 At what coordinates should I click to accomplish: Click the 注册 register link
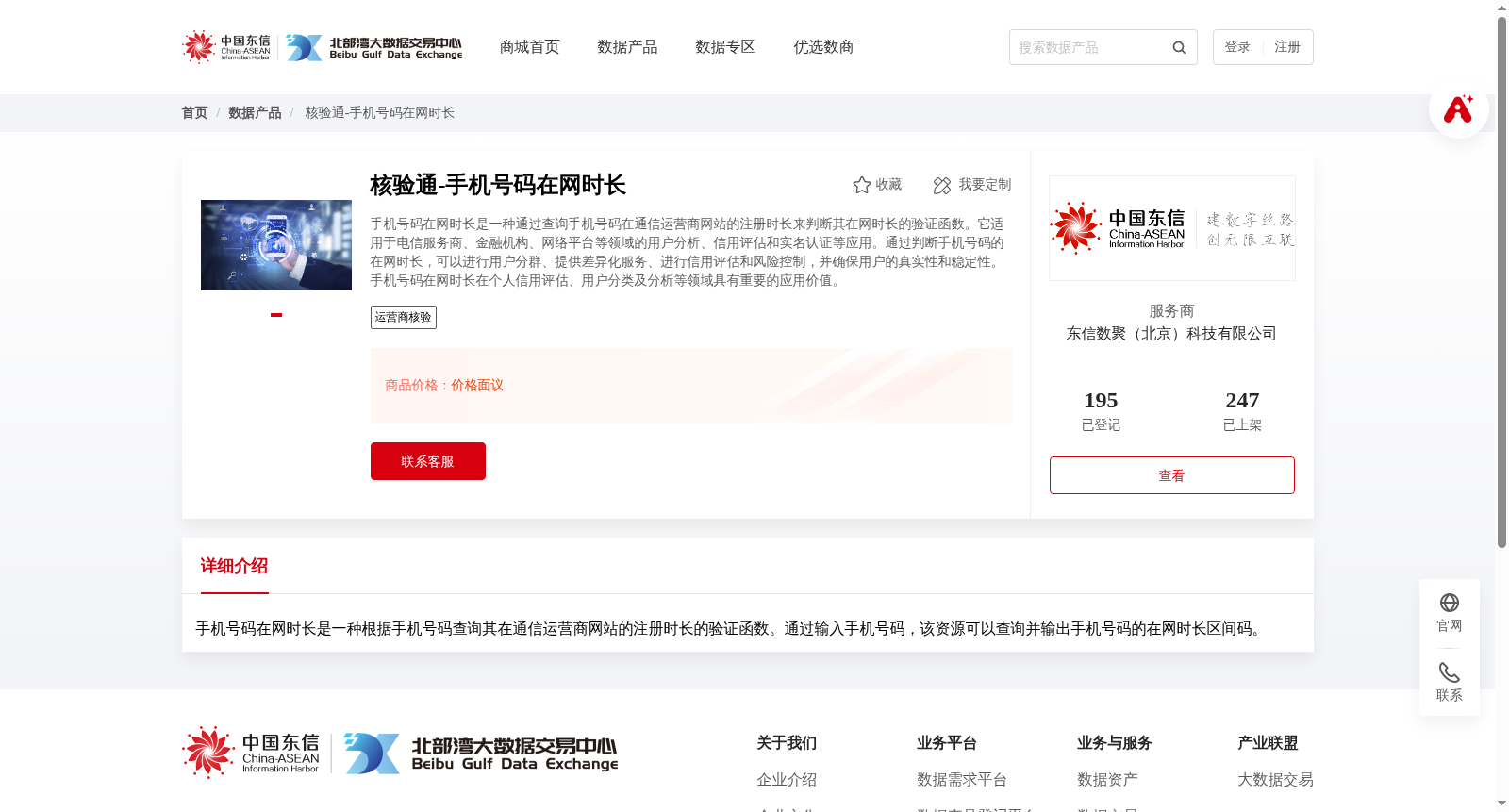[1287, 47]
